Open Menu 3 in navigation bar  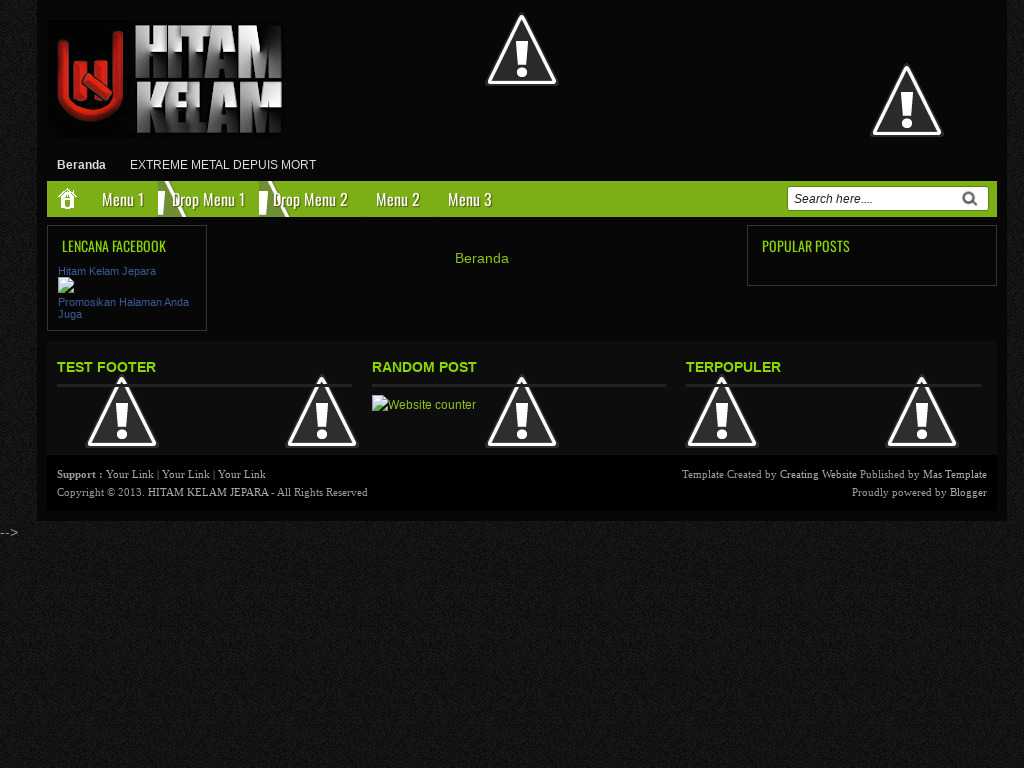pos(470,200)
